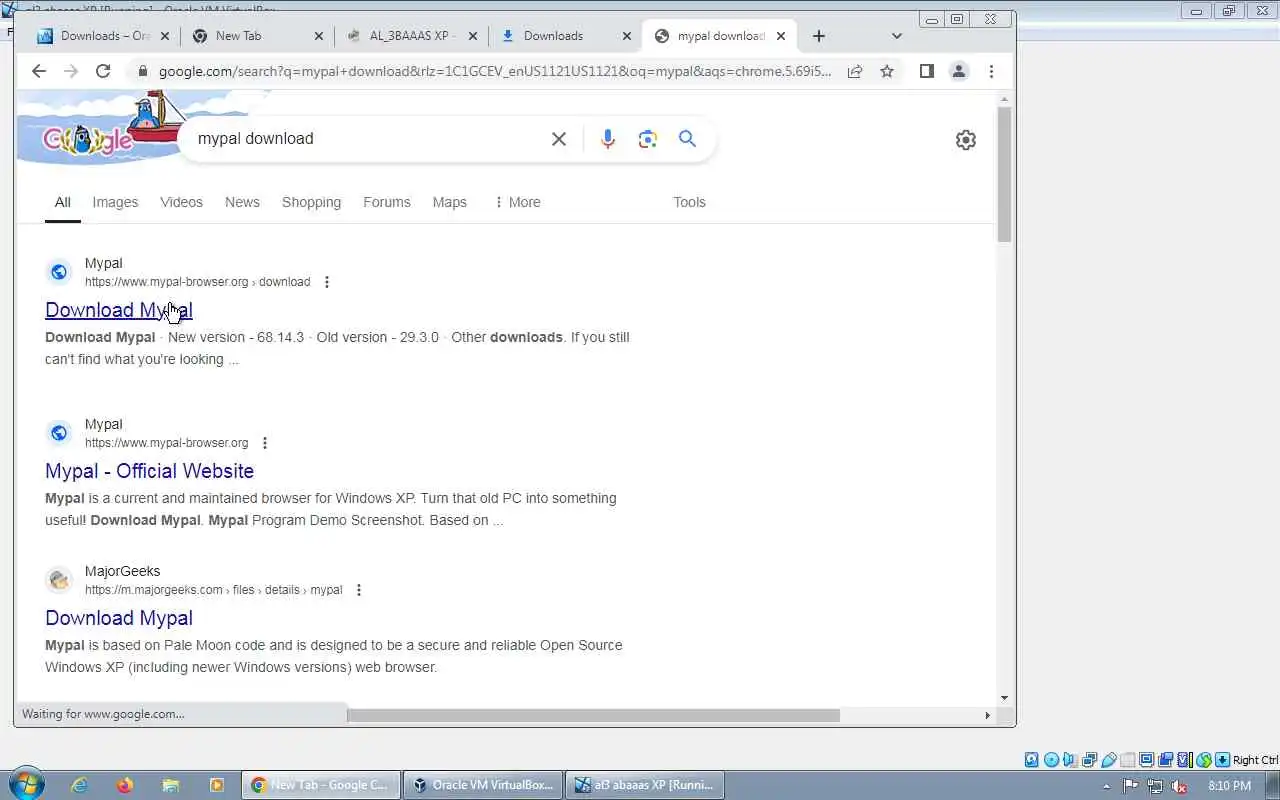Click the lock icon in address bar
This screenshot has width=1280, height=800.
click(142, 71)
